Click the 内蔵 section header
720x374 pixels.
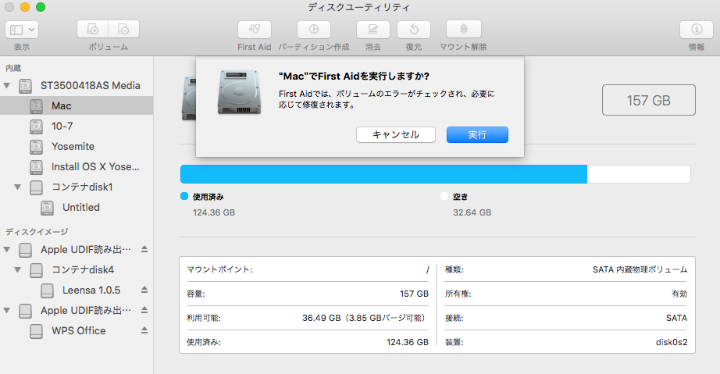pos(13,68)
